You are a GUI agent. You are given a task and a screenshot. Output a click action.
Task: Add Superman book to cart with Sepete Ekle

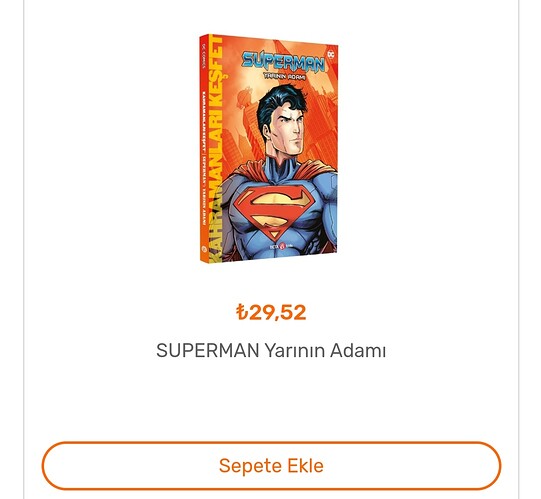pyautogui.click(x=271, y=465)
